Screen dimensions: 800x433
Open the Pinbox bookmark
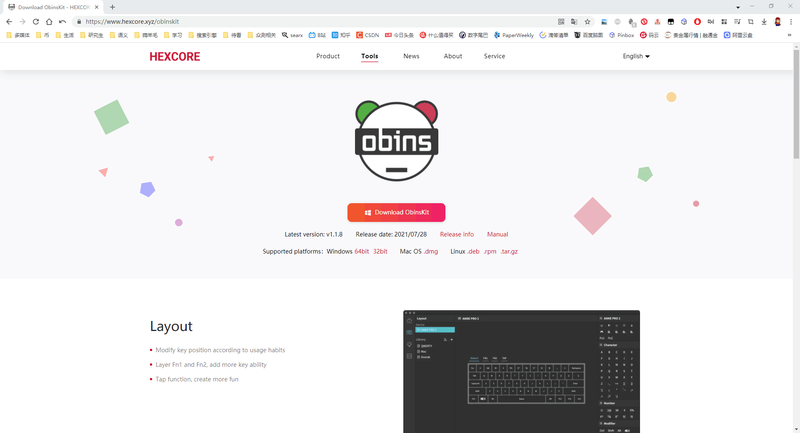click(621, 35)
